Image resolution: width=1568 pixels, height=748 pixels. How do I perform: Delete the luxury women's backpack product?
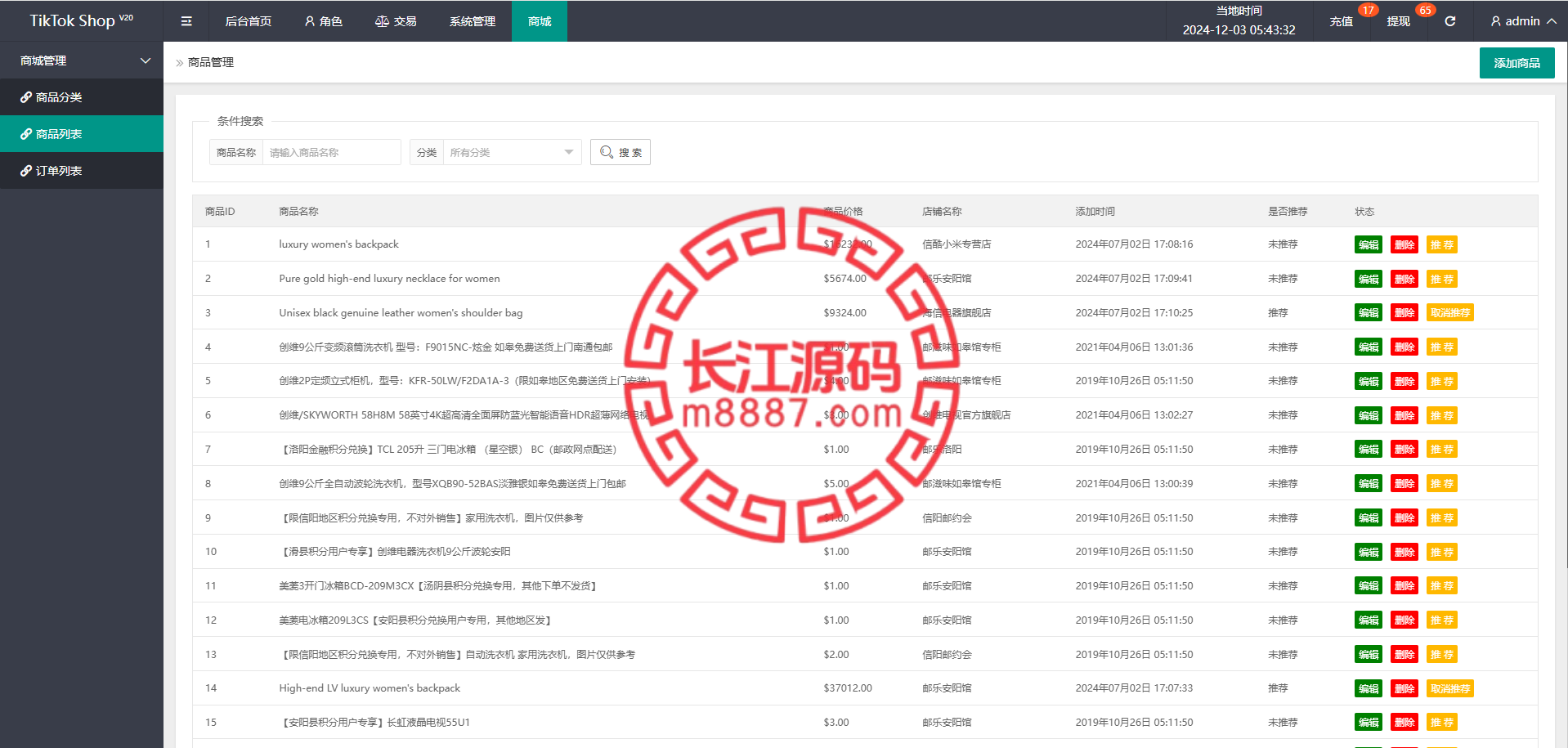click(x=1404, y=244)
